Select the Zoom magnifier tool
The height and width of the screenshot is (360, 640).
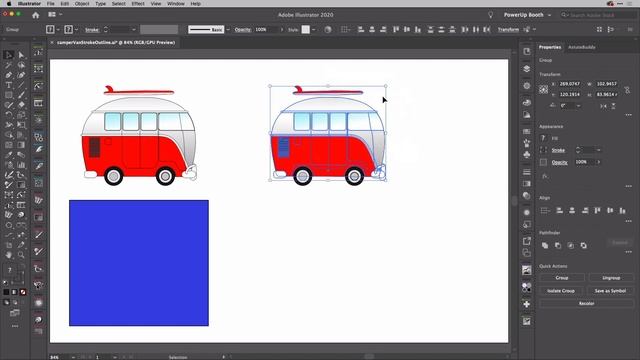pyautogui.click(x=21, y=255)
